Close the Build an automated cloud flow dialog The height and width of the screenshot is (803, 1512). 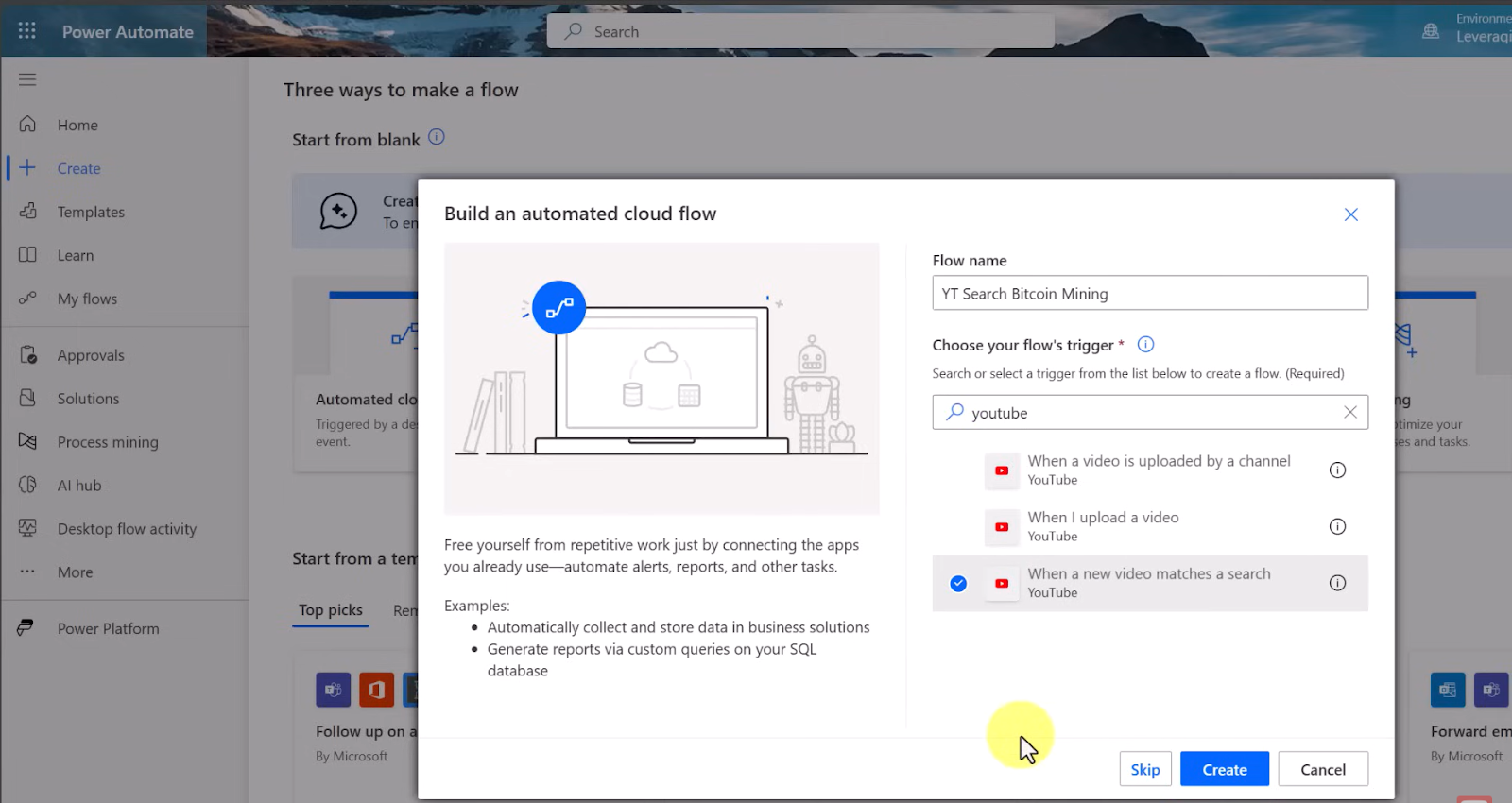1351,214
